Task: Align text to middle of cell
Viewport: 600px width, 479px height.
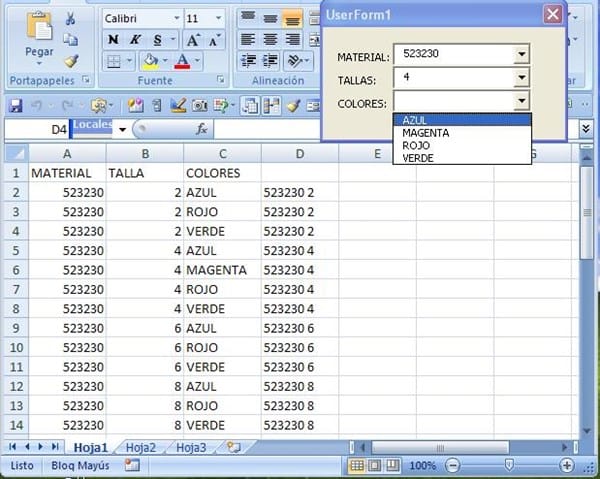Action: 270,17
